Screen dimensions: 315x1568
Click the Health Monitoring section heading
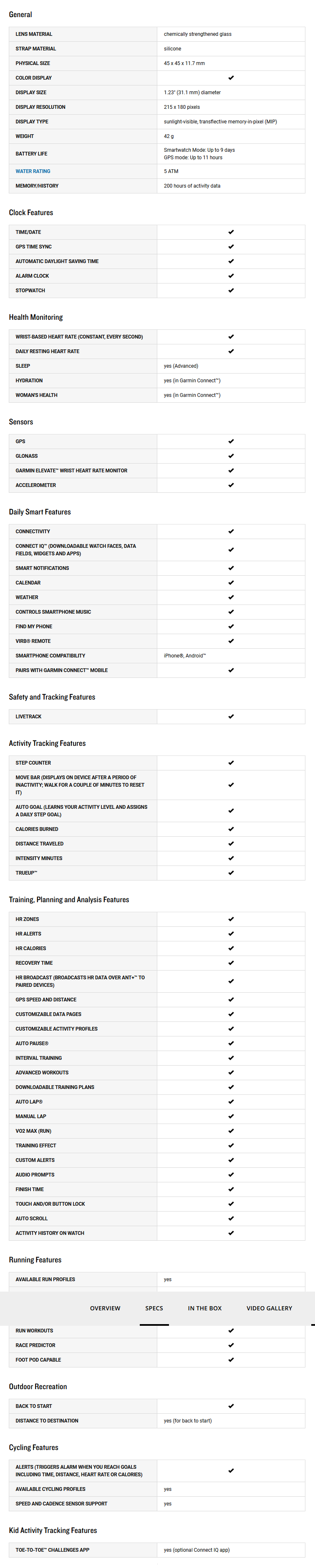[36, 317]
